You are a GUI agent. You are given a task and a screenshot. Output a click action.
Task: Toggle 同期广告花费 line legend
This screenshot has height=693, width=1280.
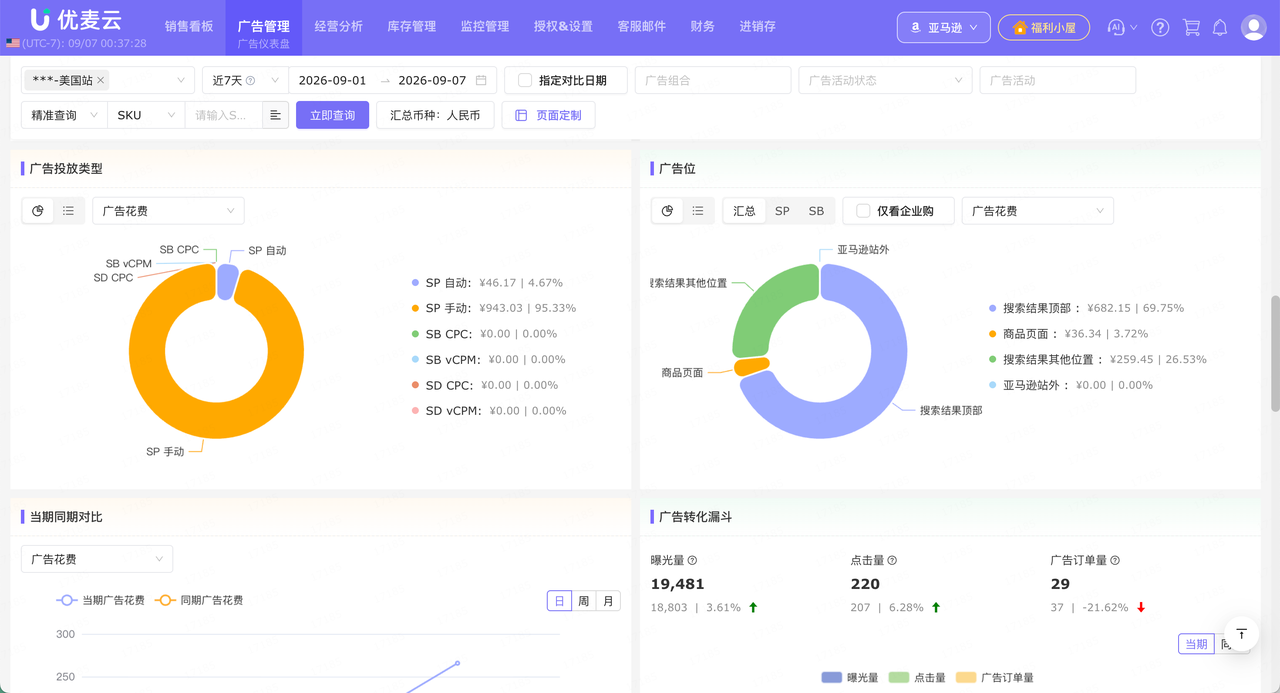198,600
